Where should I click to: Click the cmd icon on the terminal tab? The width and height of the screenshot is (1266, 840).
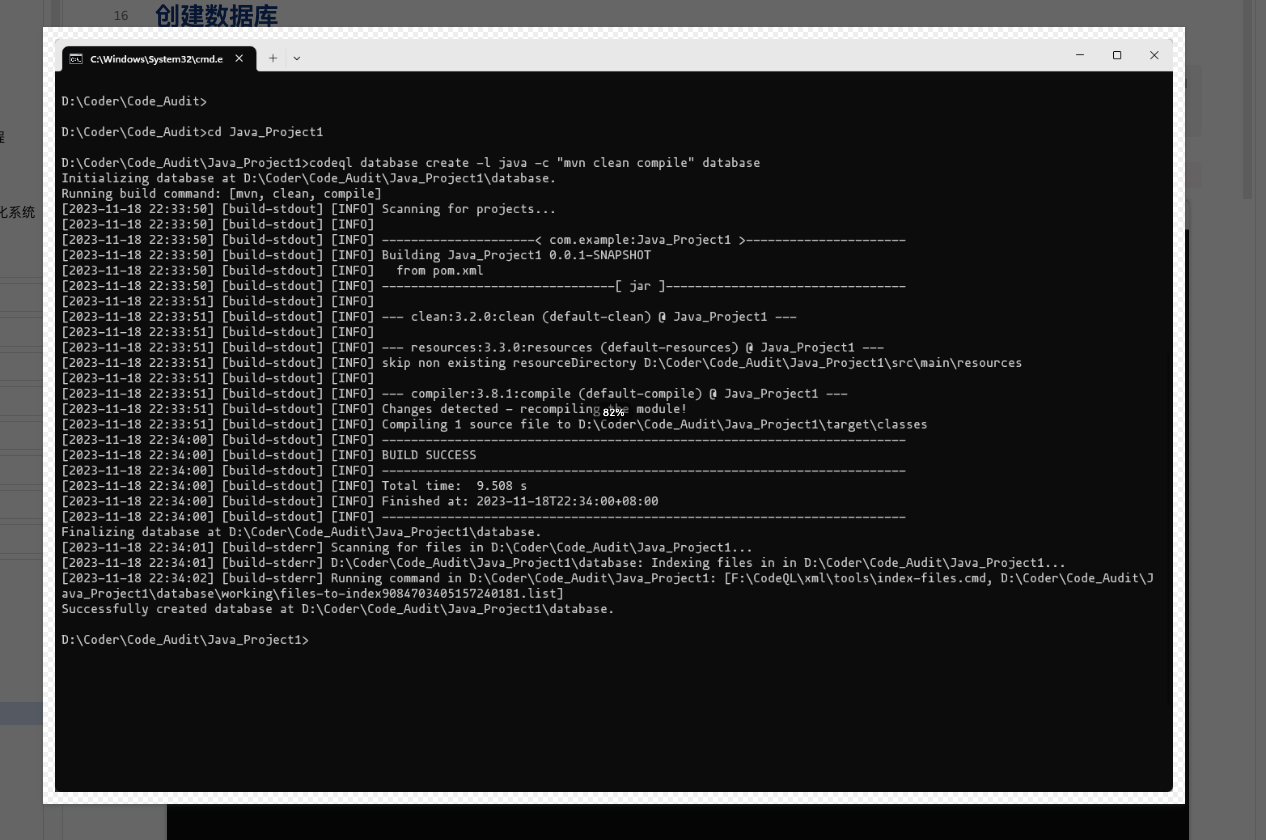(76, 59)
